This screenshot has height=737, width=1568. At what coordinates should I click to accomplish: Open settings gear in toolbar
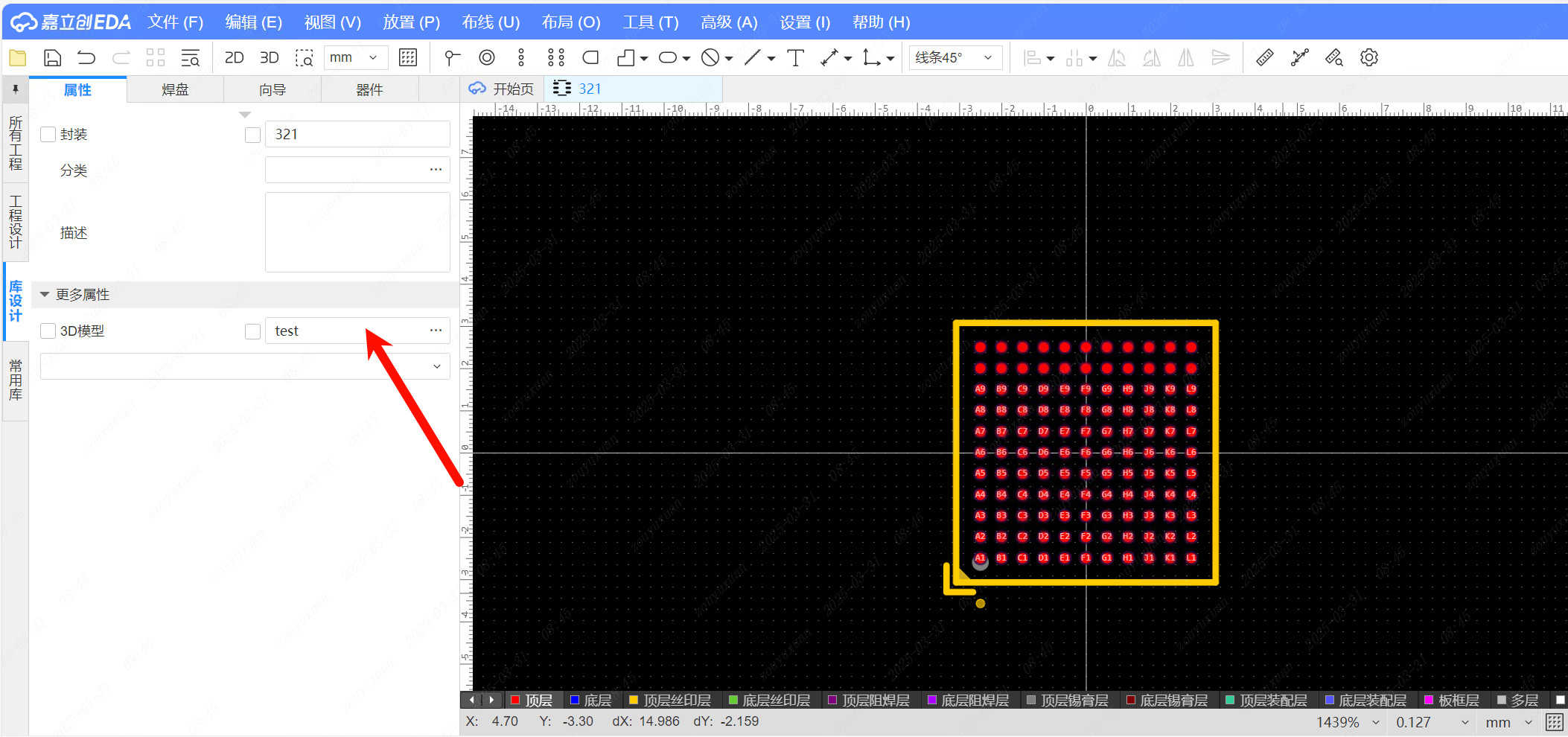click(x=1368, y=58)
